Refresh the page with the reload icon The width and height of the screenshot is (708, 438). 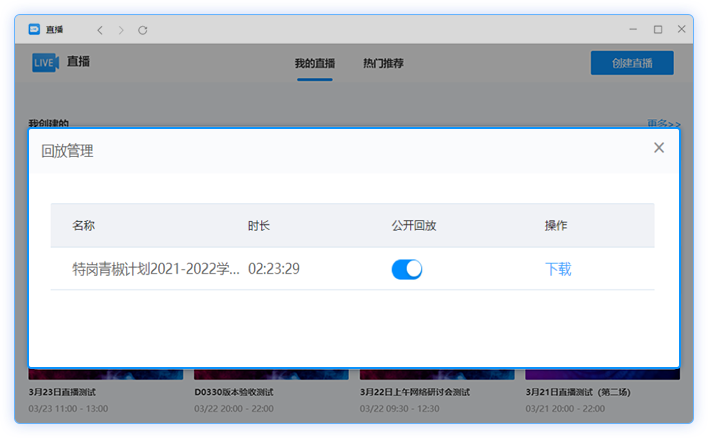point(143,30)
